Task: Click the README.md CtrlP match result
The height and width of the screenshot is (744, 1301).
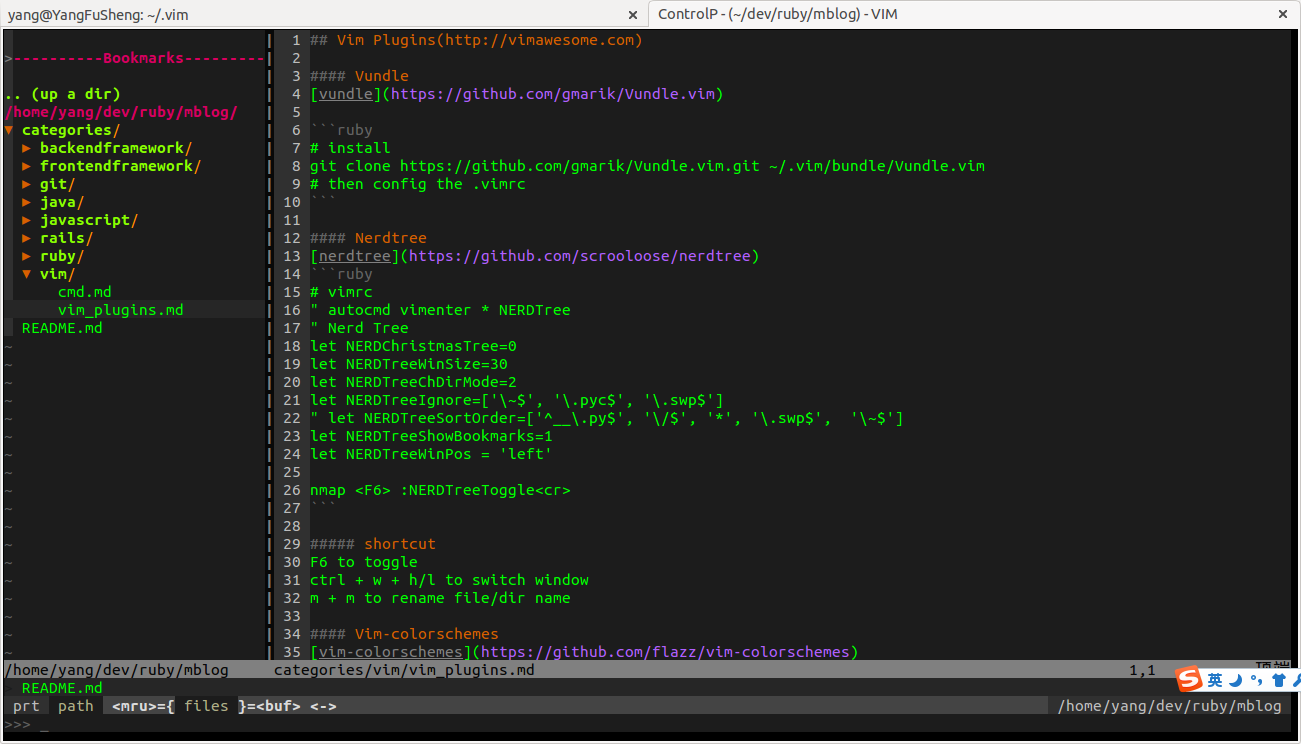Action: pyautogui.click(x=62, y=688)
